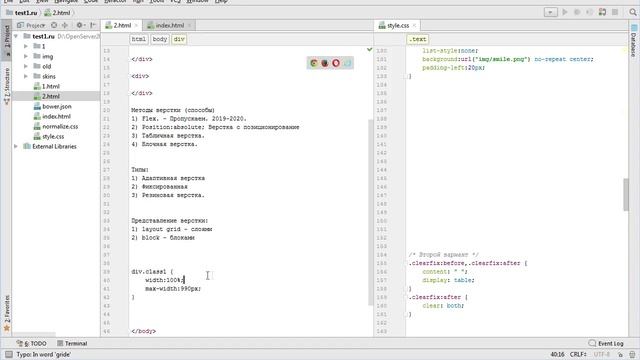Click the collapse all icon in Project panel
The width and height of the screenshot is (640, 360).
click(64, 25)
